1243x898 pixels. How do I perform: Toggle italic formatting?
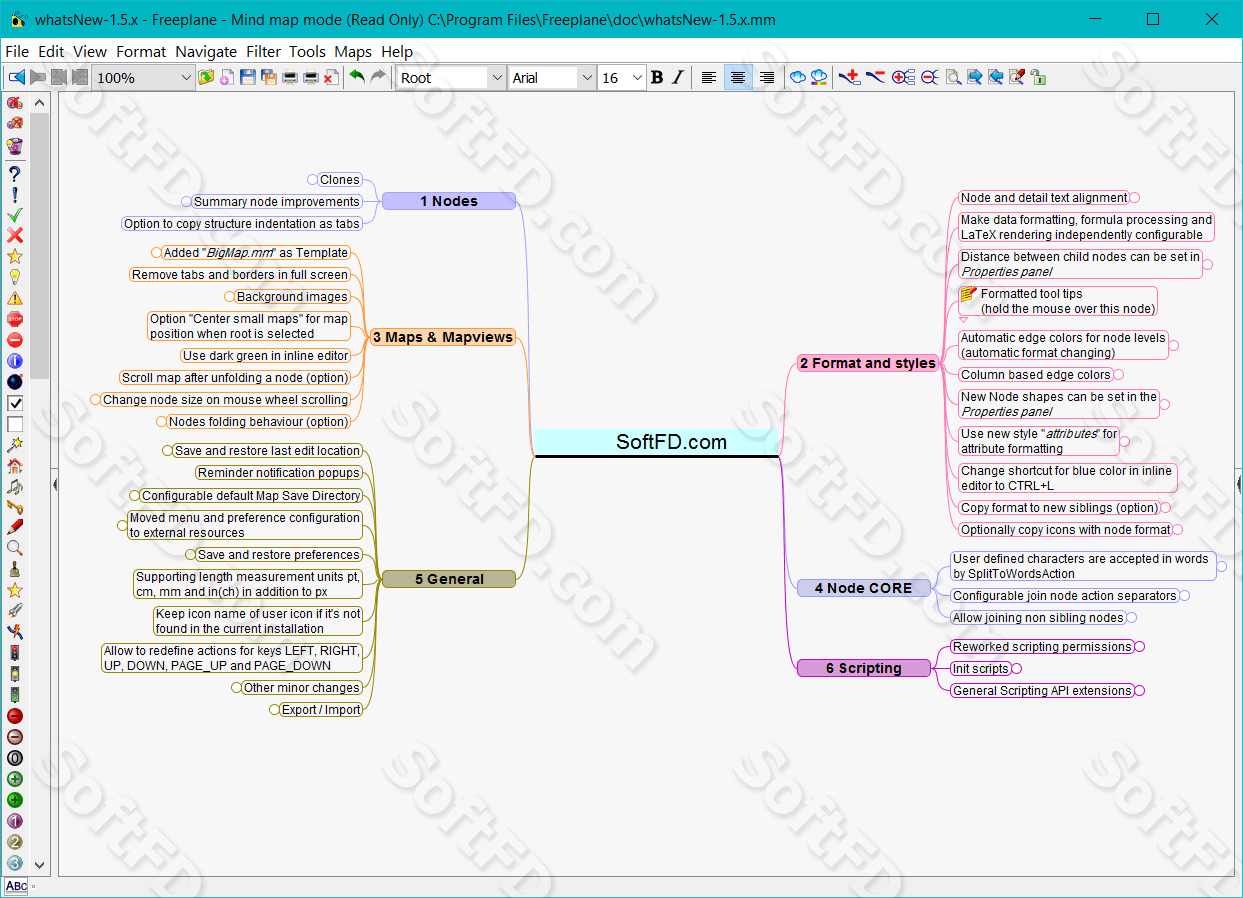pyautogui.click(x=677, y=77)
